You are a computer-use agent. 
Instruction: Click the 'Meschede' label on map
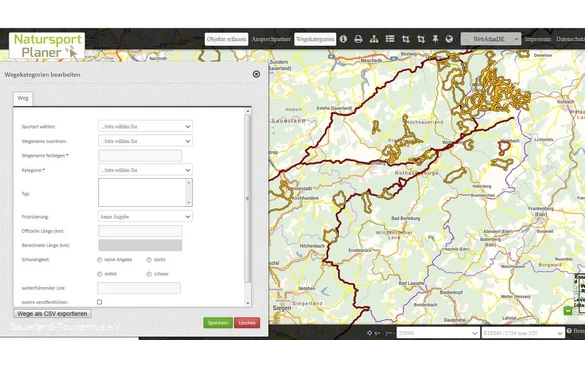(x=371, y=60)
